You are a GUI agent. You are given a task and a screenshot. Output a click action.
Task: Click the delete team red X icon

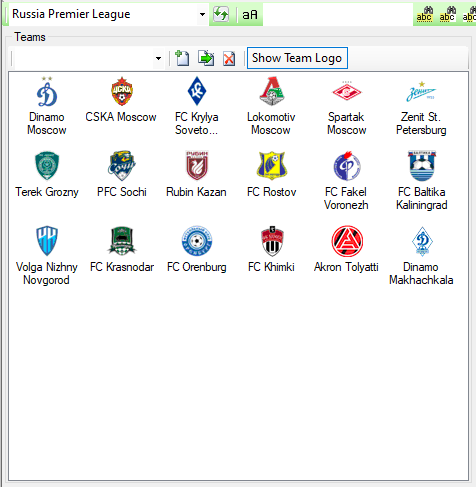coord(229,59)
